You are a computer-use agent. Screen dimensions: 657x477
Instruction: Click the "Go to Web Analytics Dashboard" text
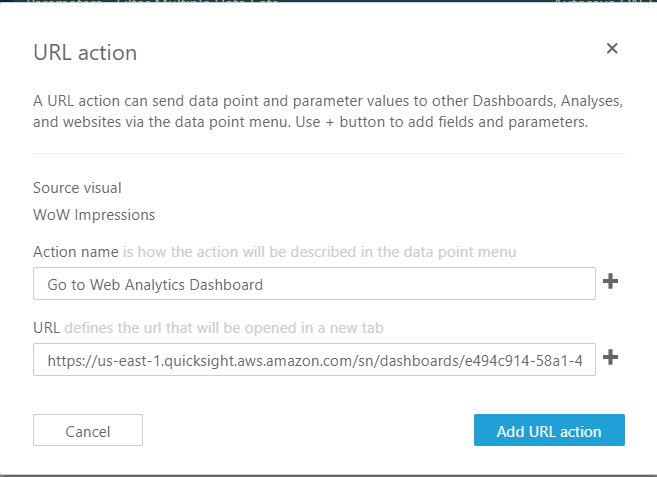[x=155, y=285]
